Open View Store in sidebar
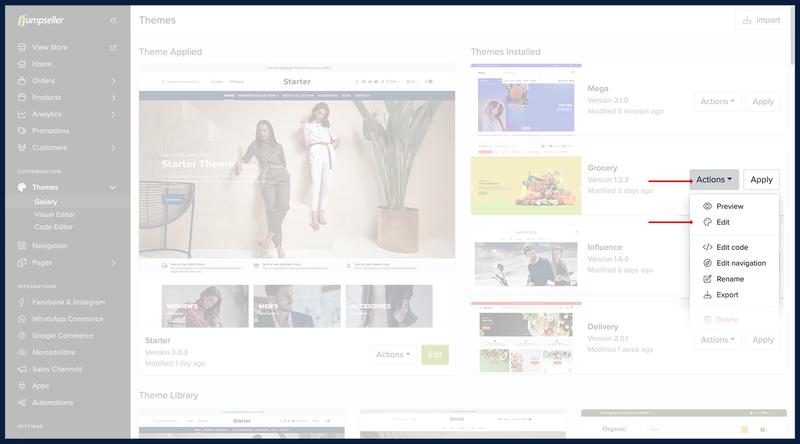Viewport: 800px width, 444px height. tap(49, 47)
